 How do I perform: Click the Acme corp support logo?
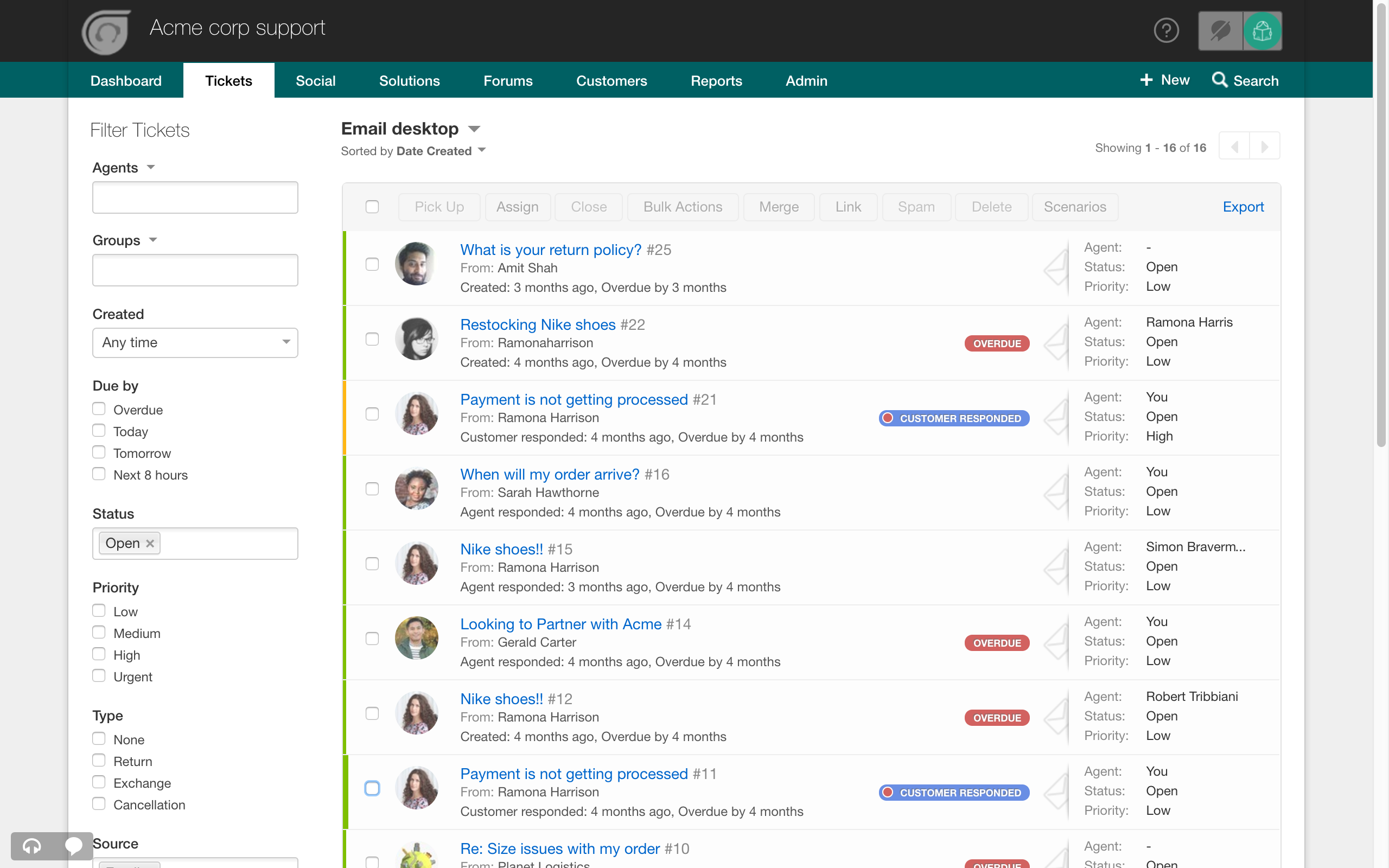[106, 31]
